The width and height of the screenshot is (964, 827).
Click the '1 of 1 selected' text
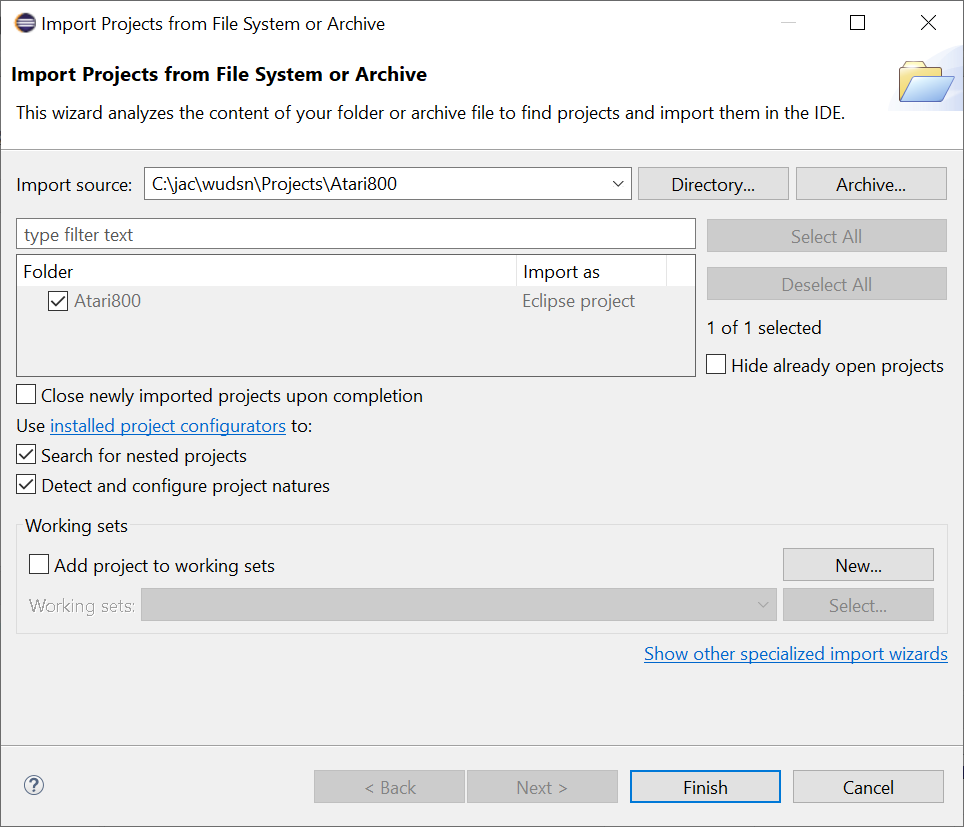764,328
